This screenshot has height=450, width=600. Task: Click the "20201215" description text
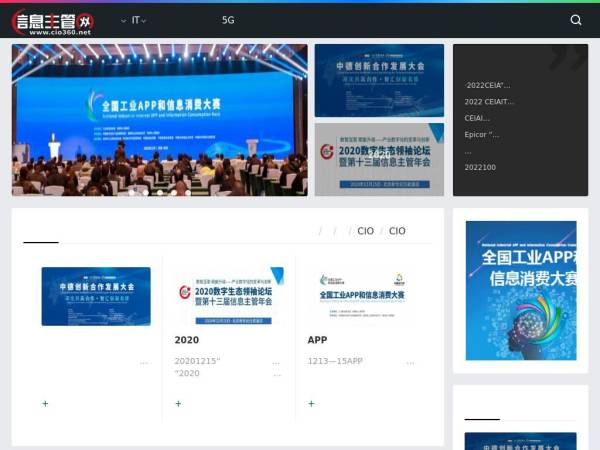pyautogui.click(x=197, y=361)
